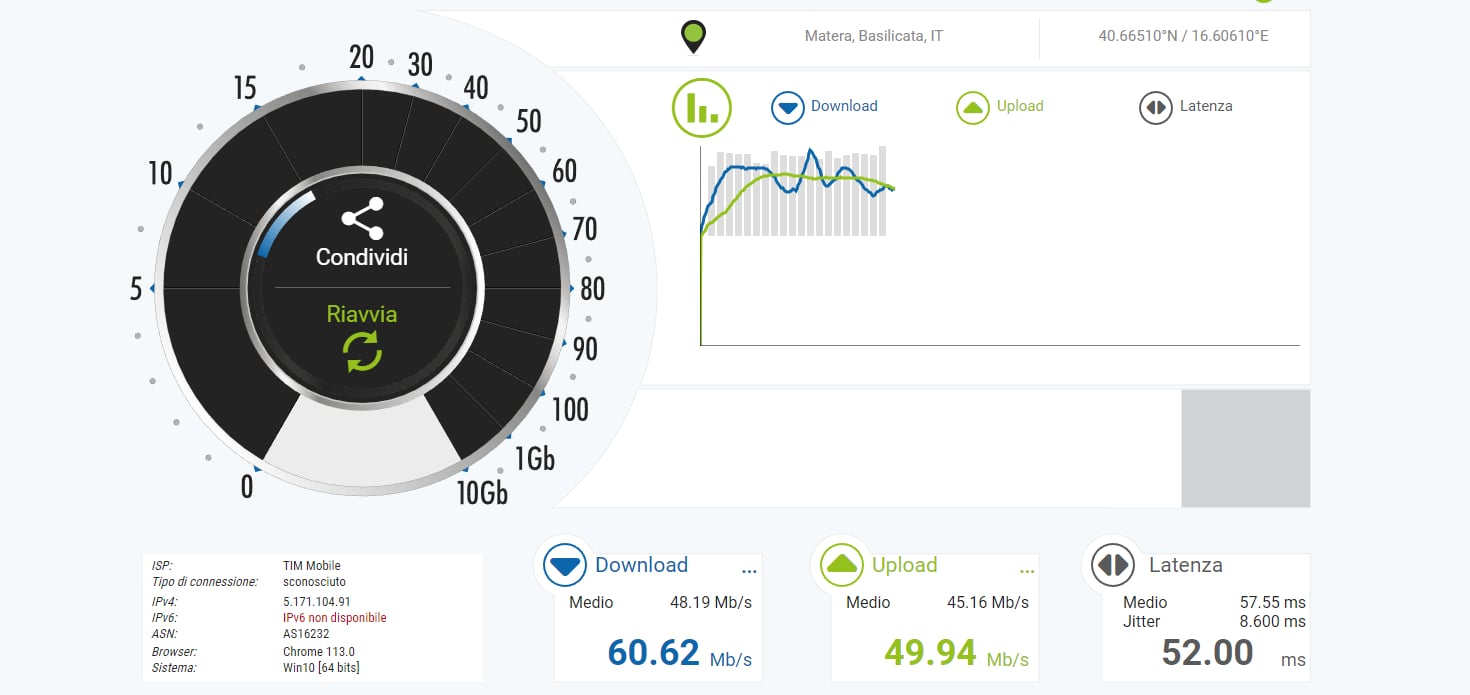This screenshot has height=695, width=1470.
Task: Expand Upload details with three dots
Action: tap(1026, 571)
